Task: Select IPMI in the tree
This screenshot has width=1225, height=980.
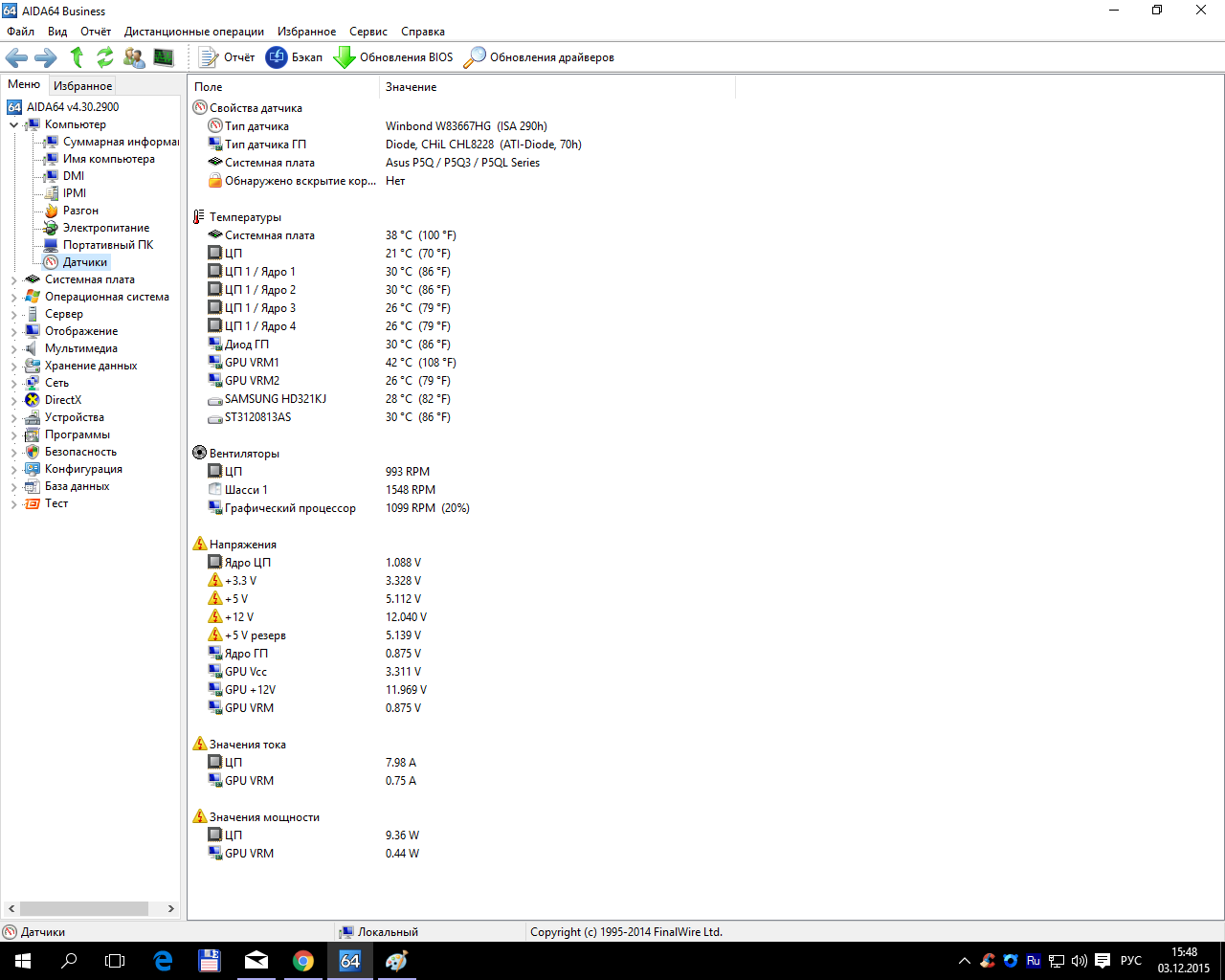Action: pos(75,193)
